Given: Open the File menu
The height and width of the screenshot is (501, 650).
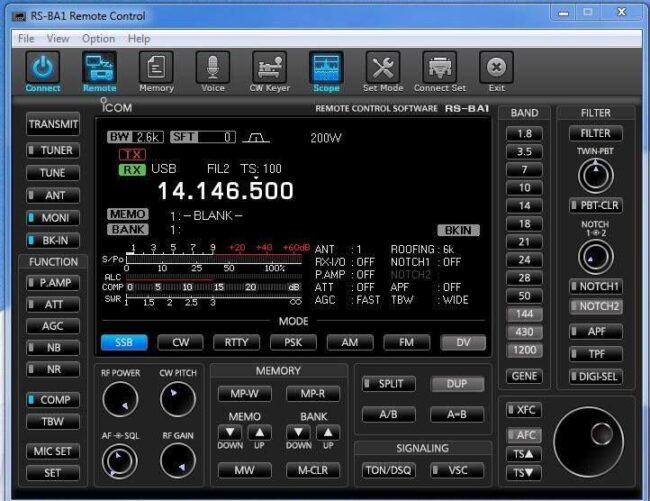Looking at the screenshot, I should [x=26, y=38].
